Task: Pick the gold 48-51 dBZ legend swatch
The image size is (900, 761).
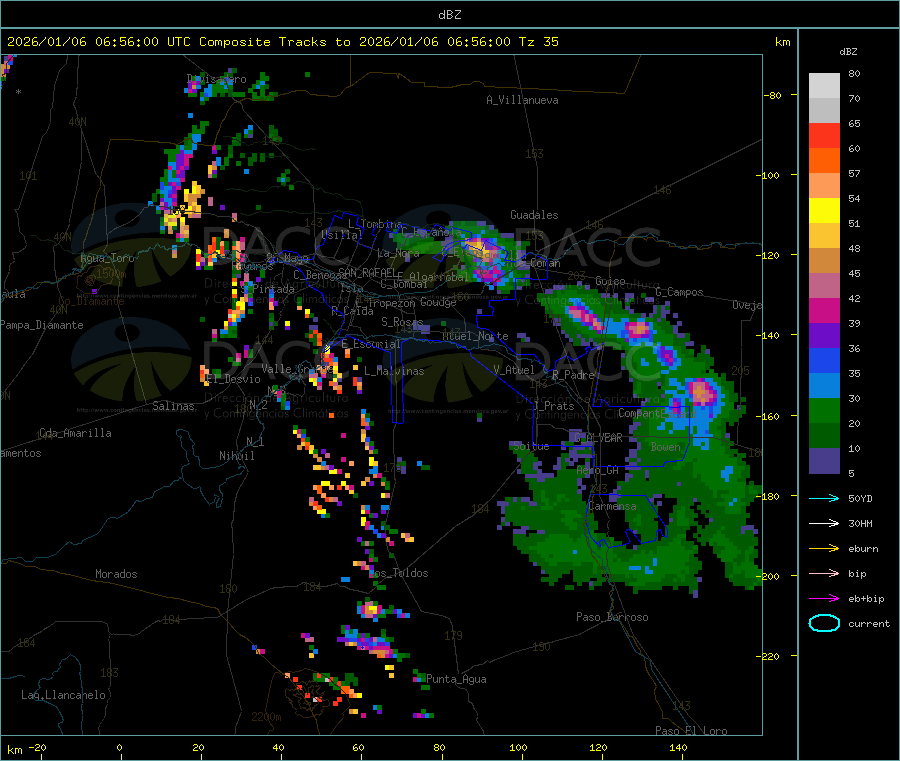Action: click(x=824, y=236)
